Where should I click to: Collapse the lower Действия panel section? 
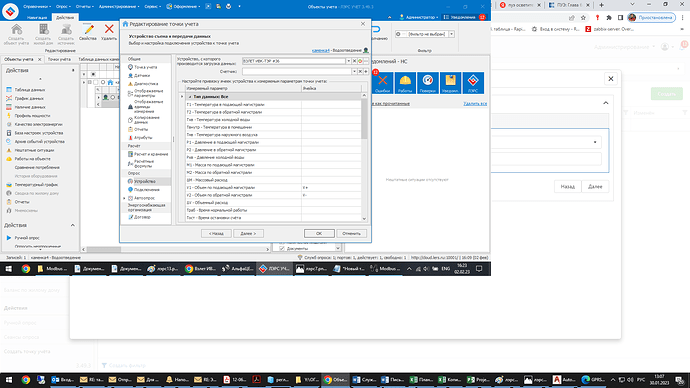pos(73,225)
